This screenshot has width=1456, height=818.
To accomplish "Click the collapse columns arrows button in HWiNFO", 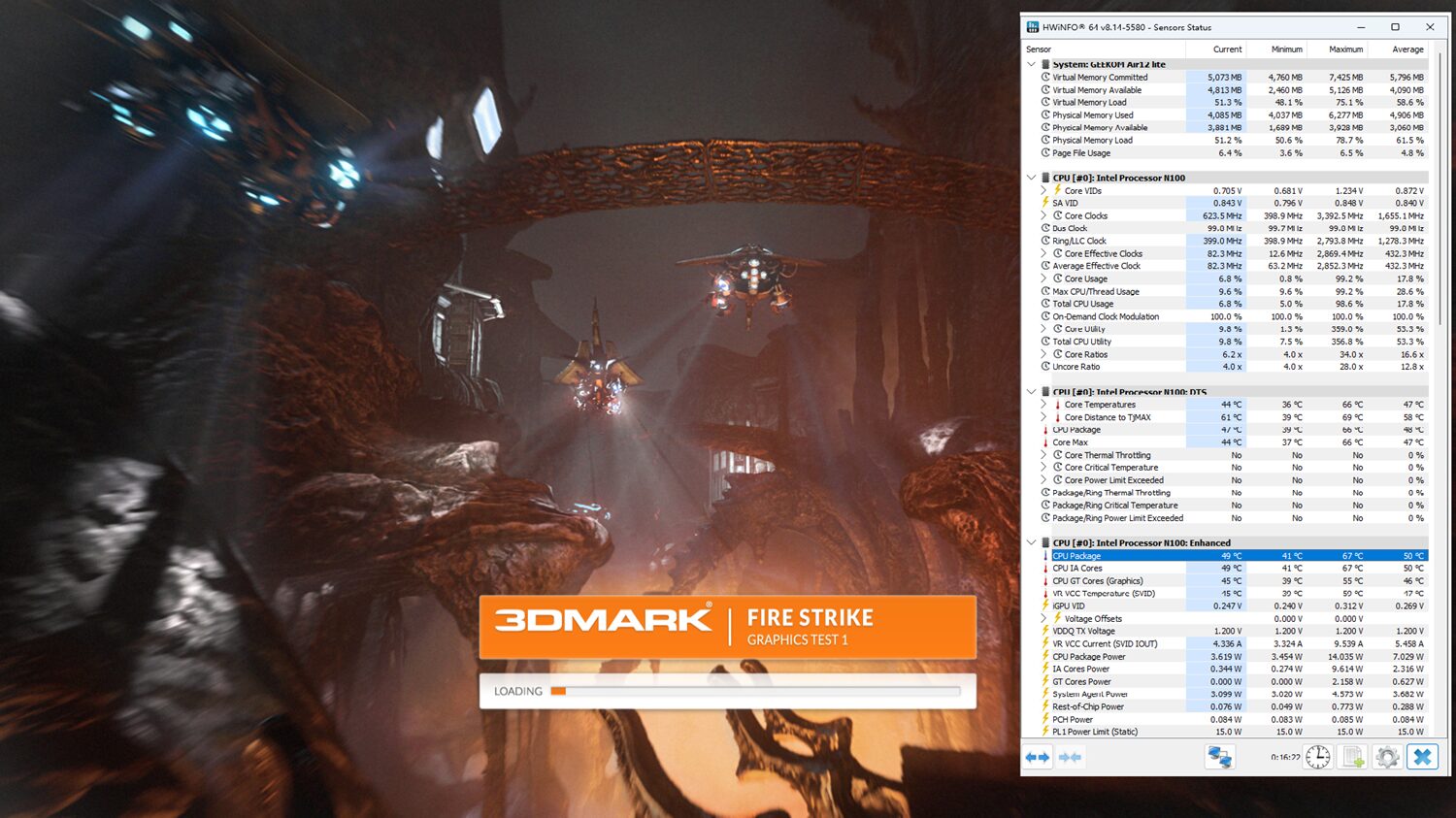I will 1071,757.
